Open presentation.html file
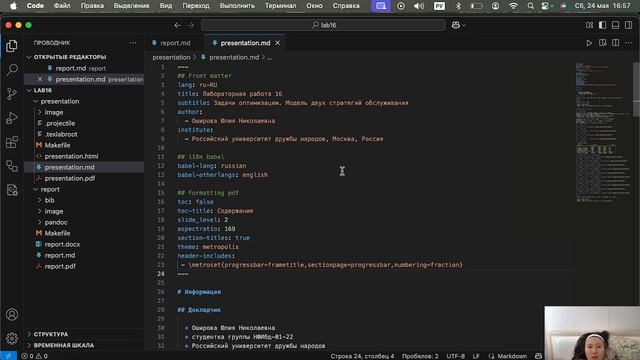The height and width of the screenshot is (360, 640). [x=71, y=156]
